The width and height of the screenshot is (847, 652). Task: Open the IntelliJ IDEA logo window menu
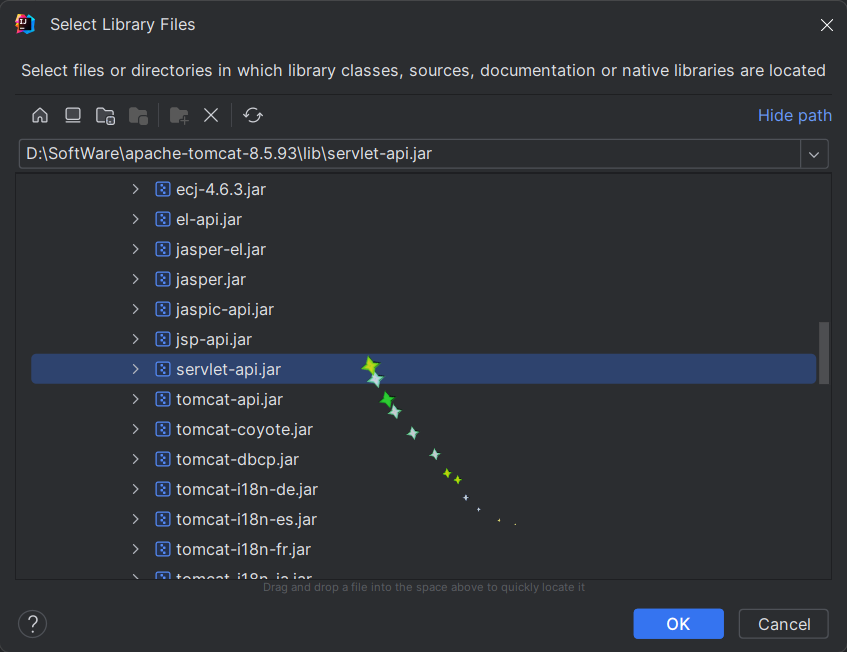(25, 24)
